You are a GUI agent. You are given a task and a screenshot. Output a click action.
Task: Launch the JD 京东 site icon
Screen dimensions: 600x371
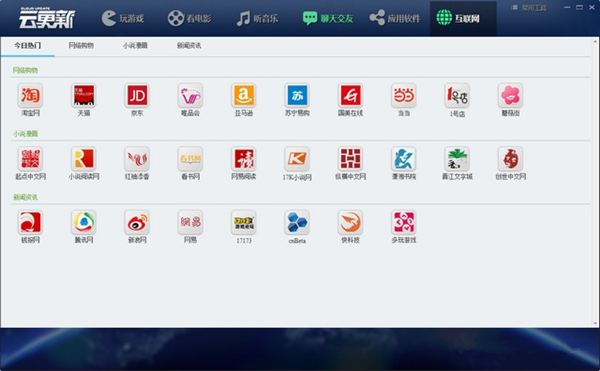pos(137,95)
